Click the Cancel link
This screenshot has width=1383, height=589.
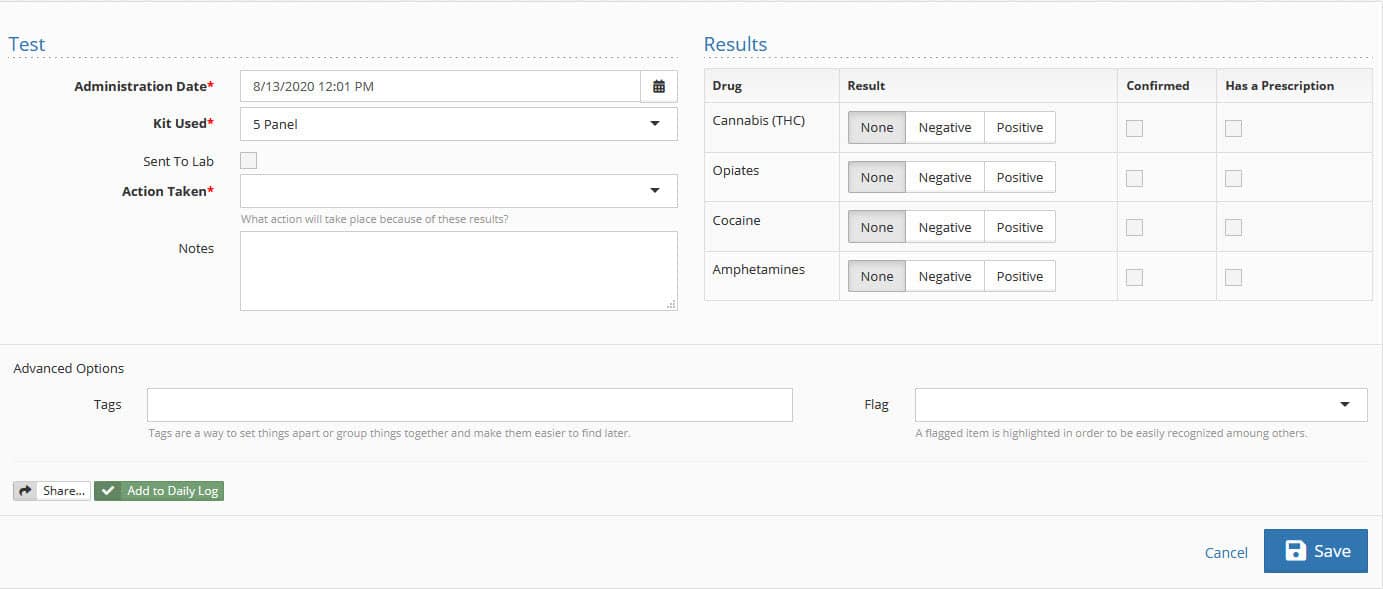pos(1225,552)
